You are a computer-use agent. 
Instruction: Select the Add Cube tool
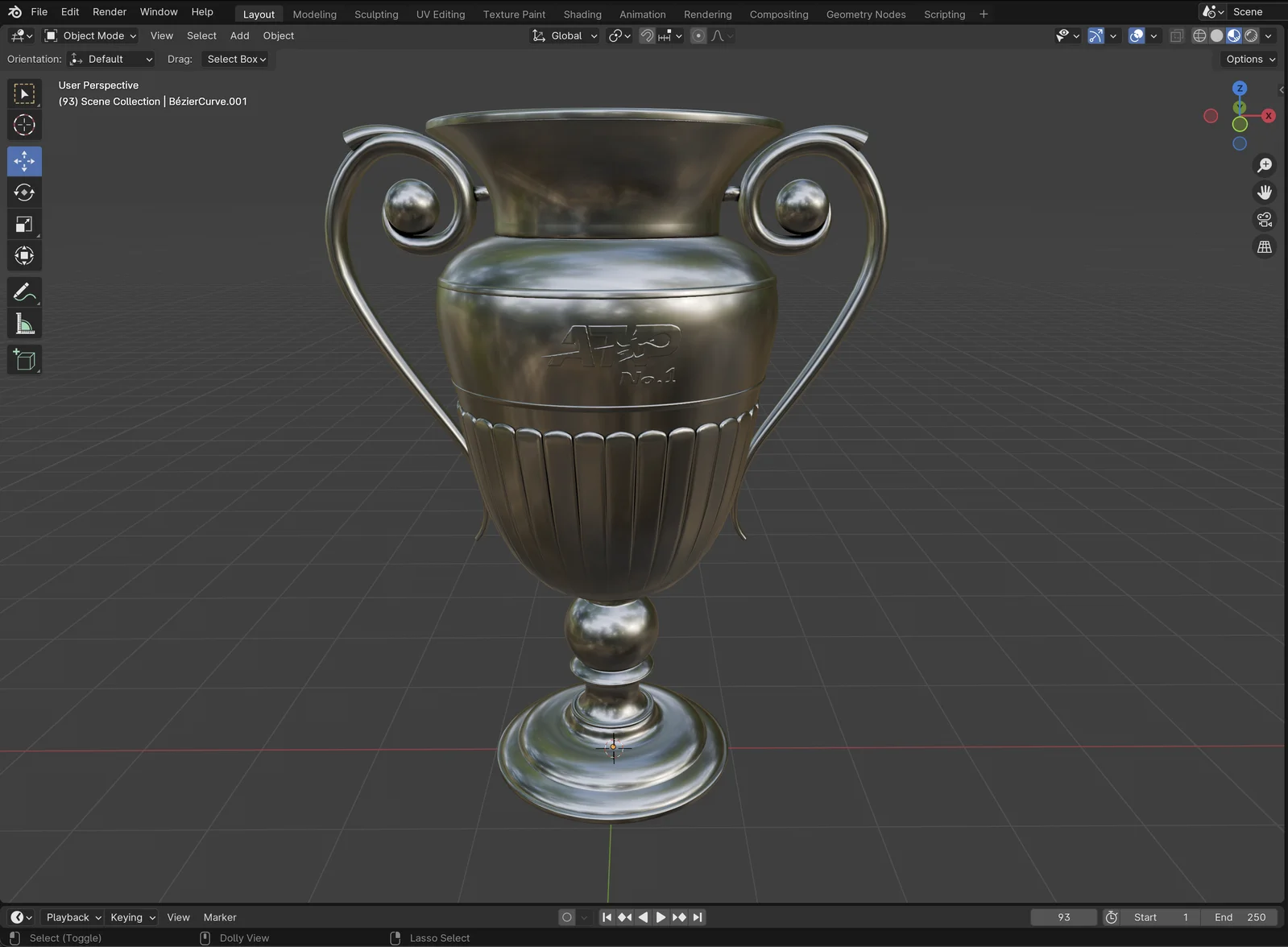(24, 360)
